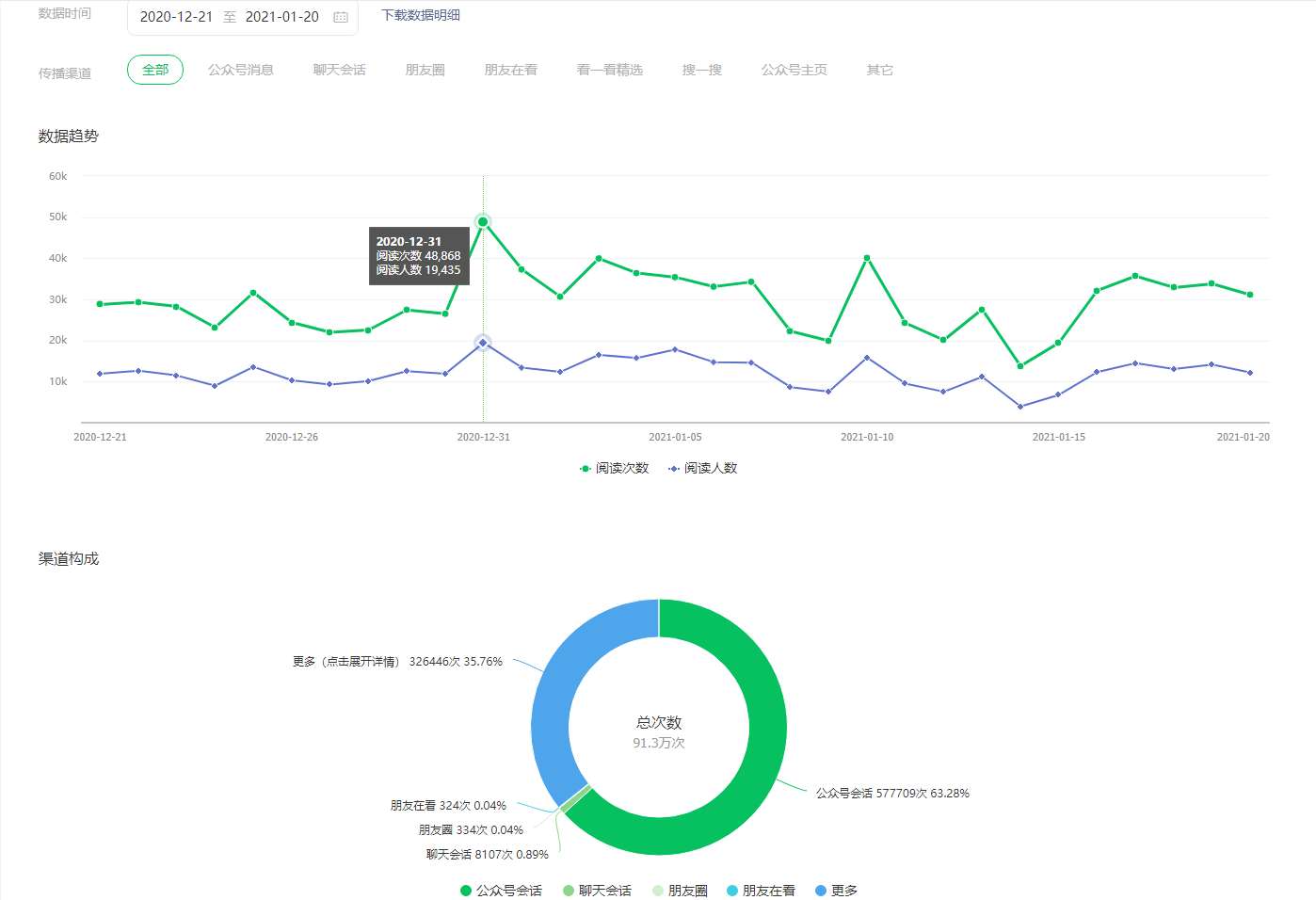
Task: Toggle 公众号会话 in pie chart legend
Action: point(501,891)
